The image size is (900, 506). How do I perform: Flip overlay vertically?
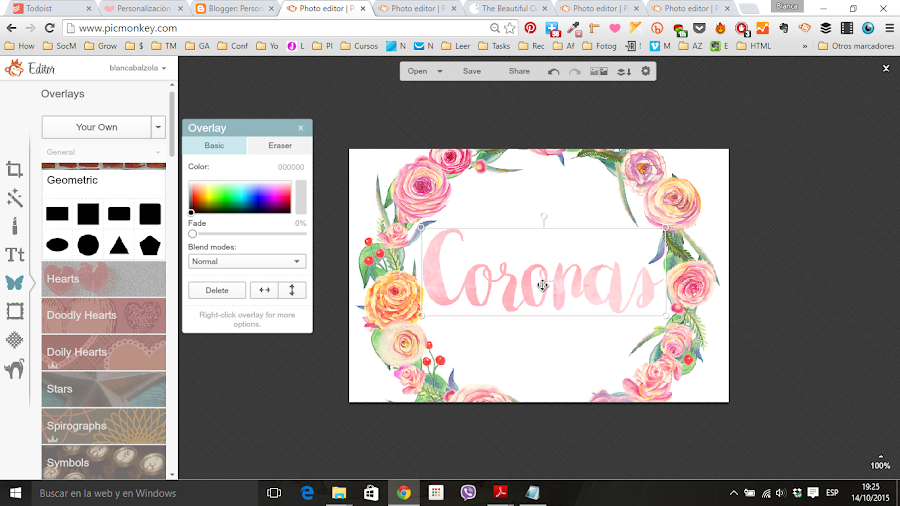(x=292, y=290)
